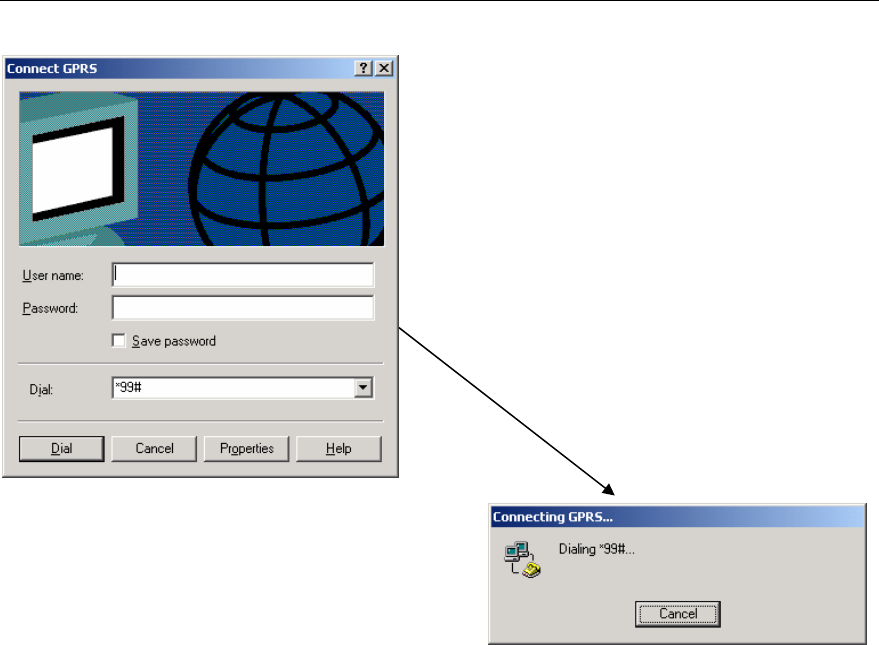Cancel dialing in Connecting GPRS window
This screenshot has height=645, width=879.
pyautogui.click(x=678, y=614)
